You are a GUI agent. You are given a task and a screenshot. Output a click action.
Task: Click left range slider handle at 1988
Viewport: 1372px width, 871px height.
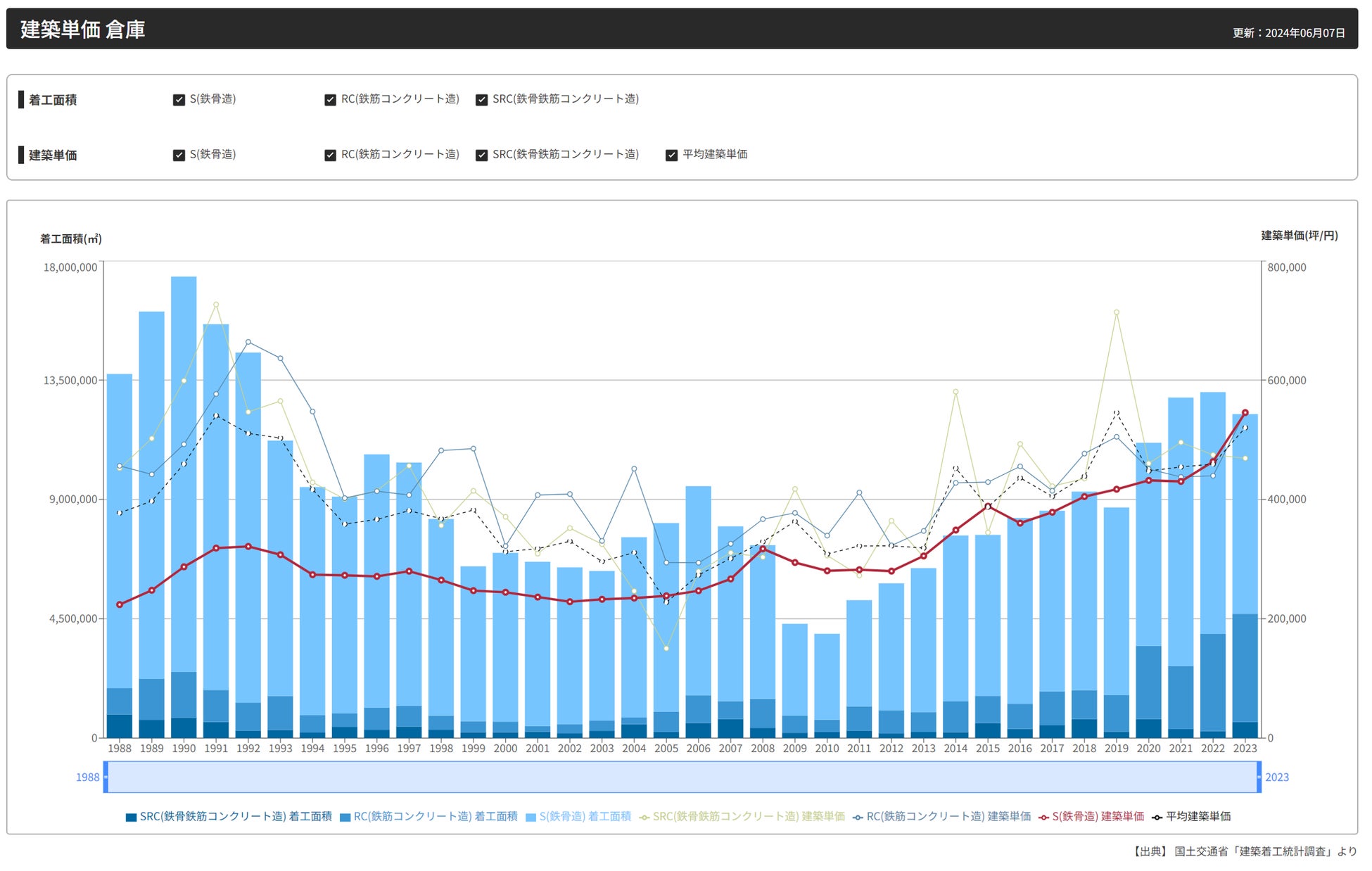coord(106,777)
